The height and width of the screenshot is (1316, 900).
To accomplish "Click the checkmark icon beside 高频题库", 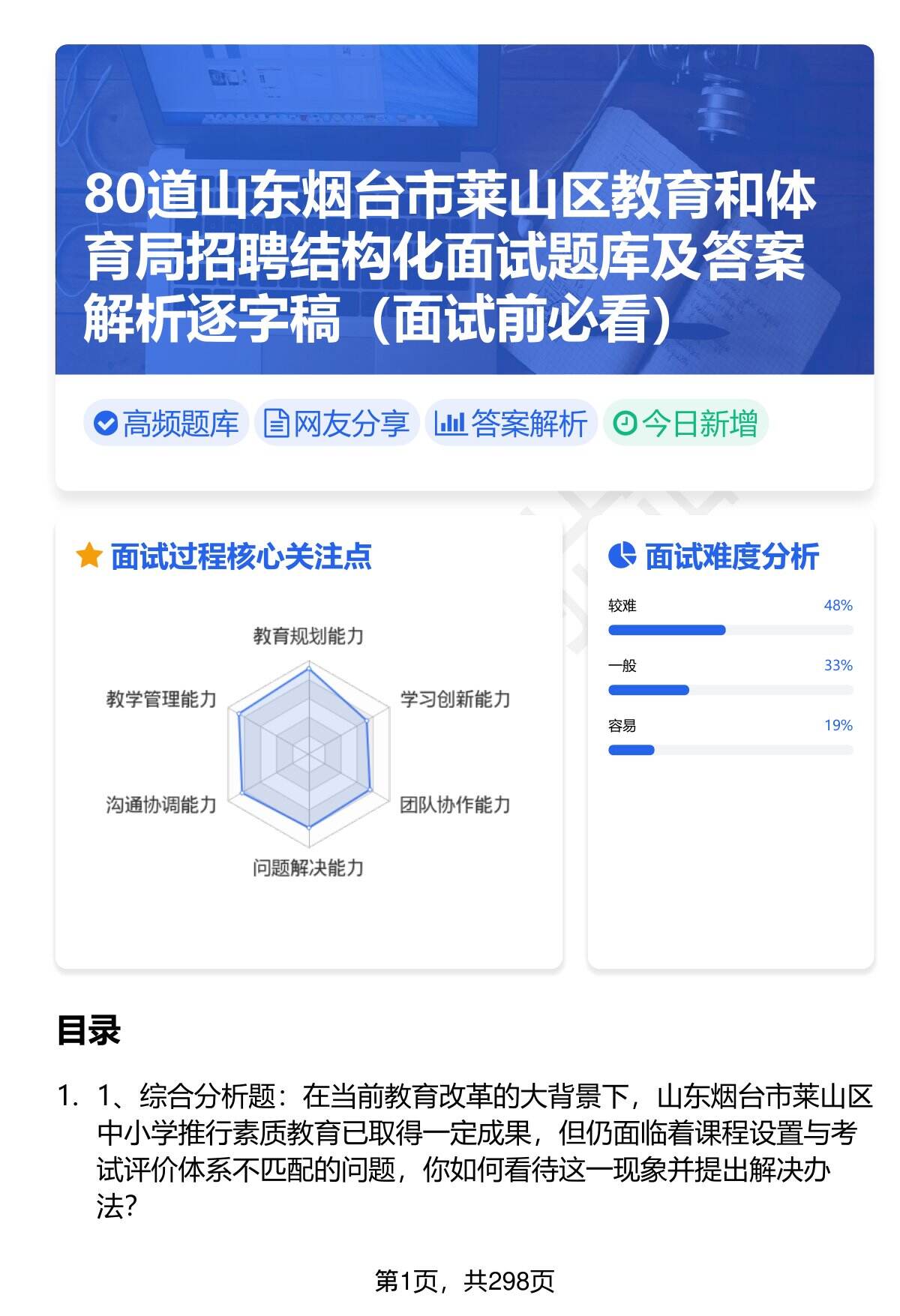I will pyautogui.click(x=106, y=424).
